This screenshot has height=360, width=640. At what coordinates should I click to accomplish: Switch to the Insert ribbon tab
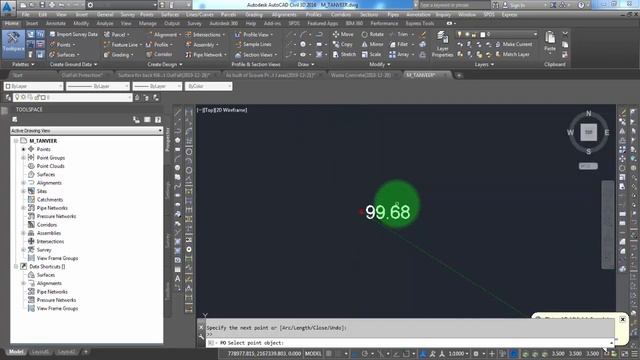(x=32, y=24)
